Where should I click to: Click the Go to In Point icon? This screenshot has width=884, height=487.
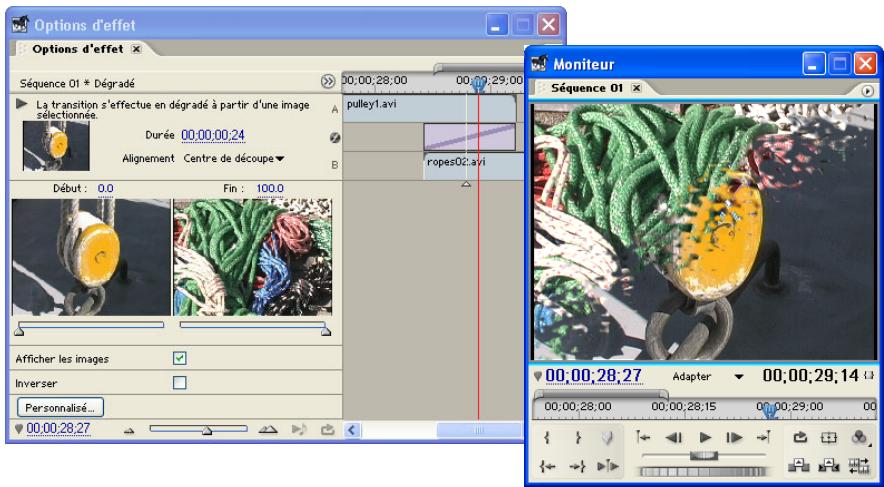tap(548, 465)
